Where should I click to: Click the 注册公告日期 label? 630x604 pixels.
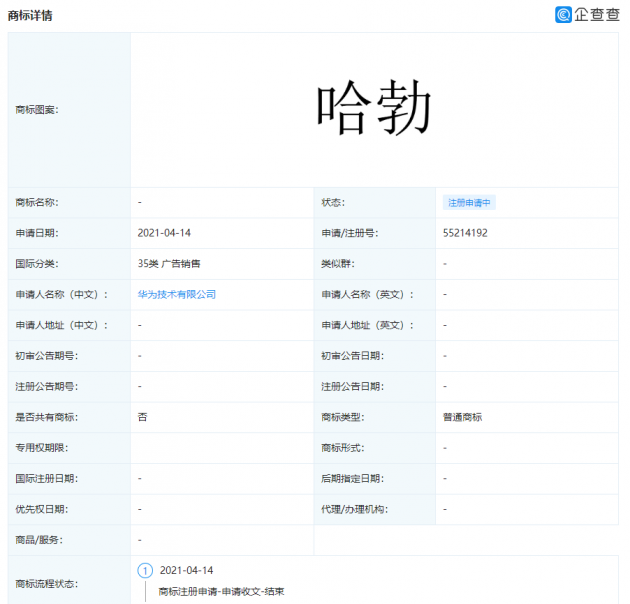pyautogui.click(x=352, y=387)
